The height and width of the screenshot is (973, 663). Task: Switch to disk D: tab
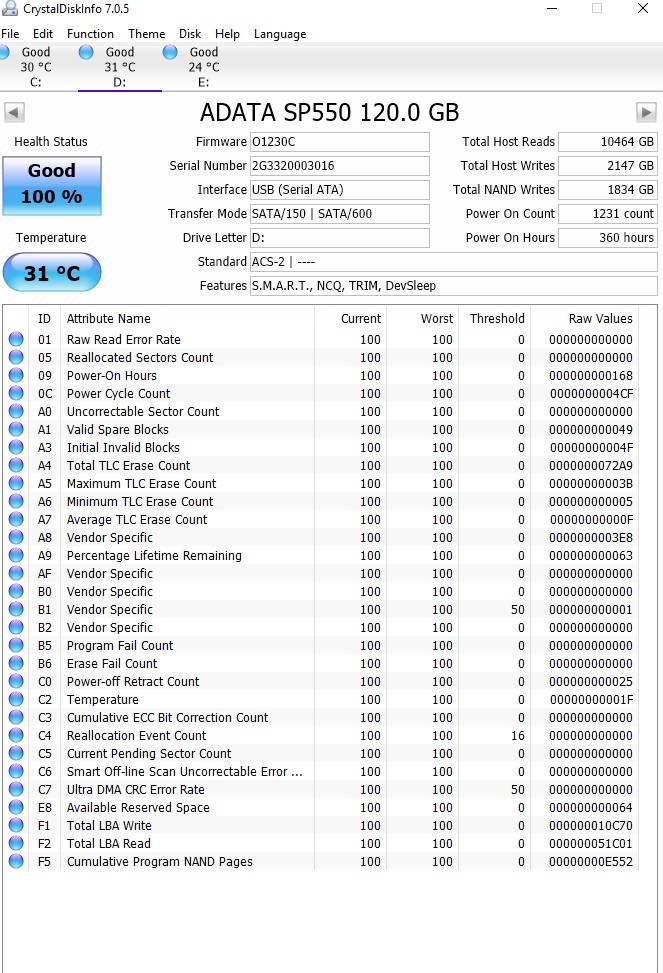119,67
